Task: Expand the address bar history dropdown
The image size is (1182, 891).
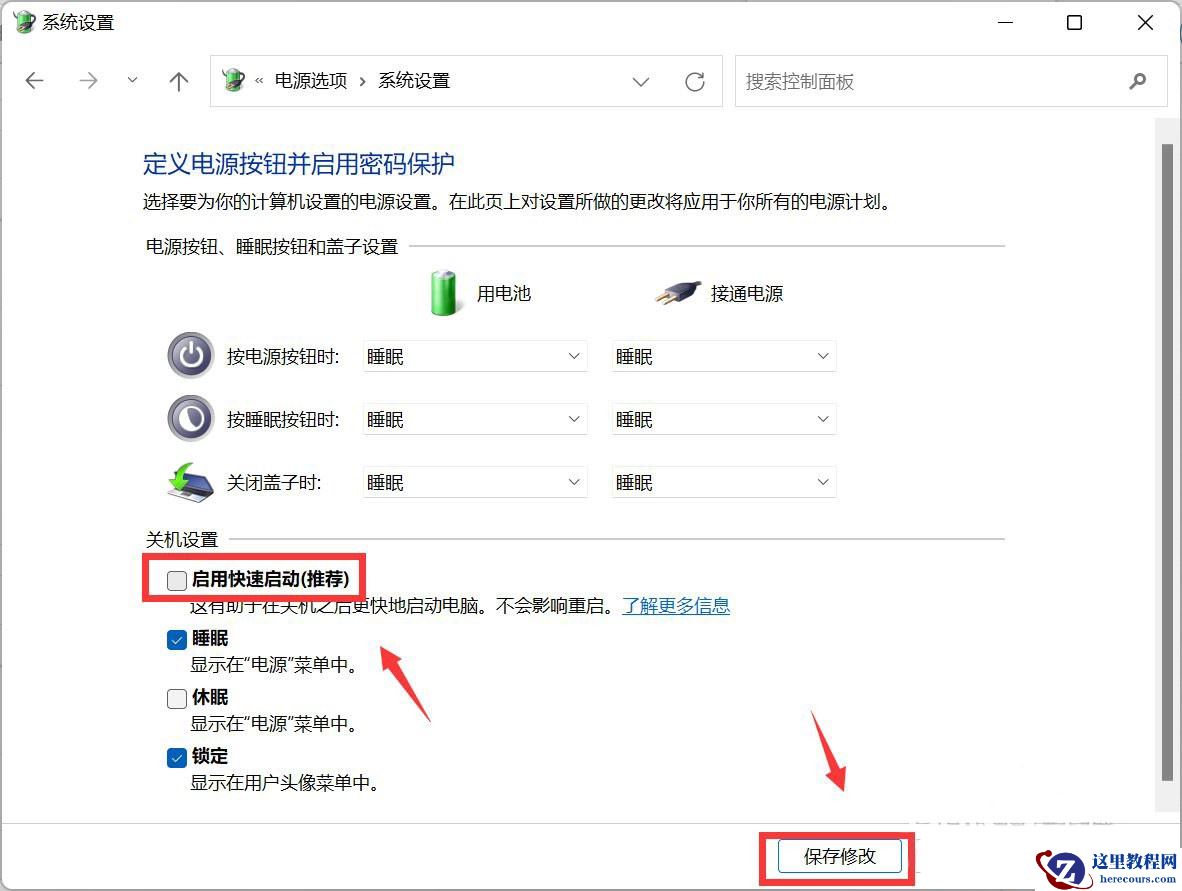Action: pos(640,81)
